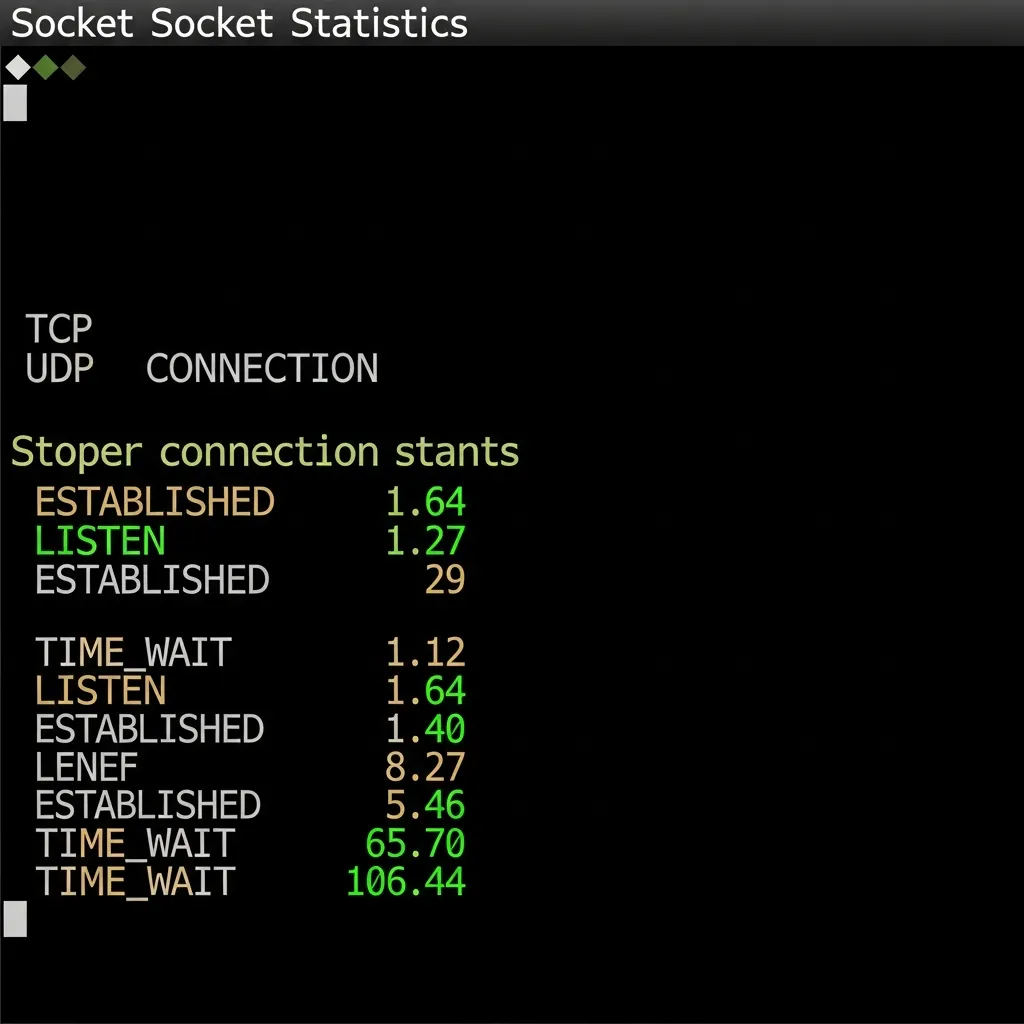The height and width of the screenshot is (1024, 1024).
Task: Click the LISTEN state entry showing 1.27
Action: [x=98, y=541]
